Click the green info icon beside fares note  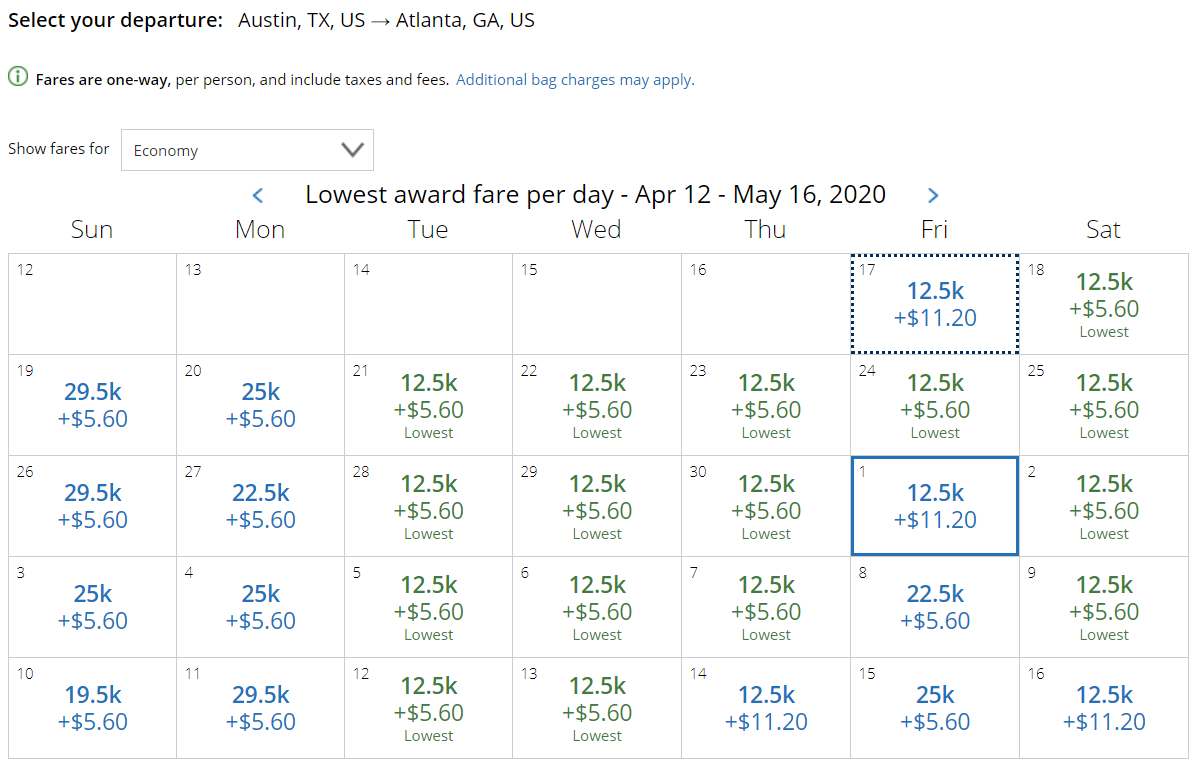[x=18, y=78]
